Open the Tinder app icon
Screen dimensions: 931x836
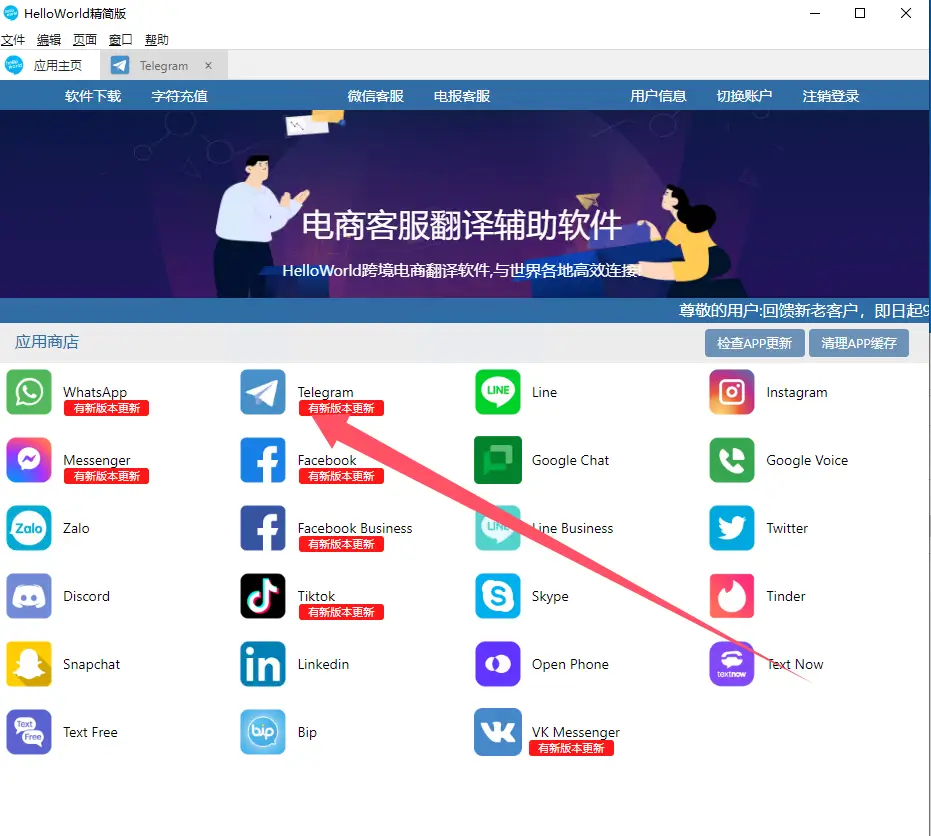coord(732,596)
